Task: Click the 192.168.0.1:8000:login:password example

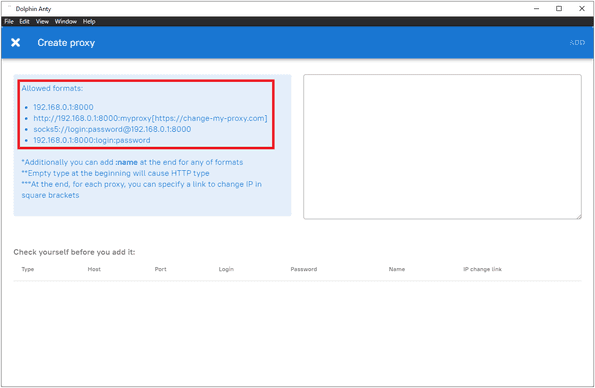Action: tap(92, 140)
